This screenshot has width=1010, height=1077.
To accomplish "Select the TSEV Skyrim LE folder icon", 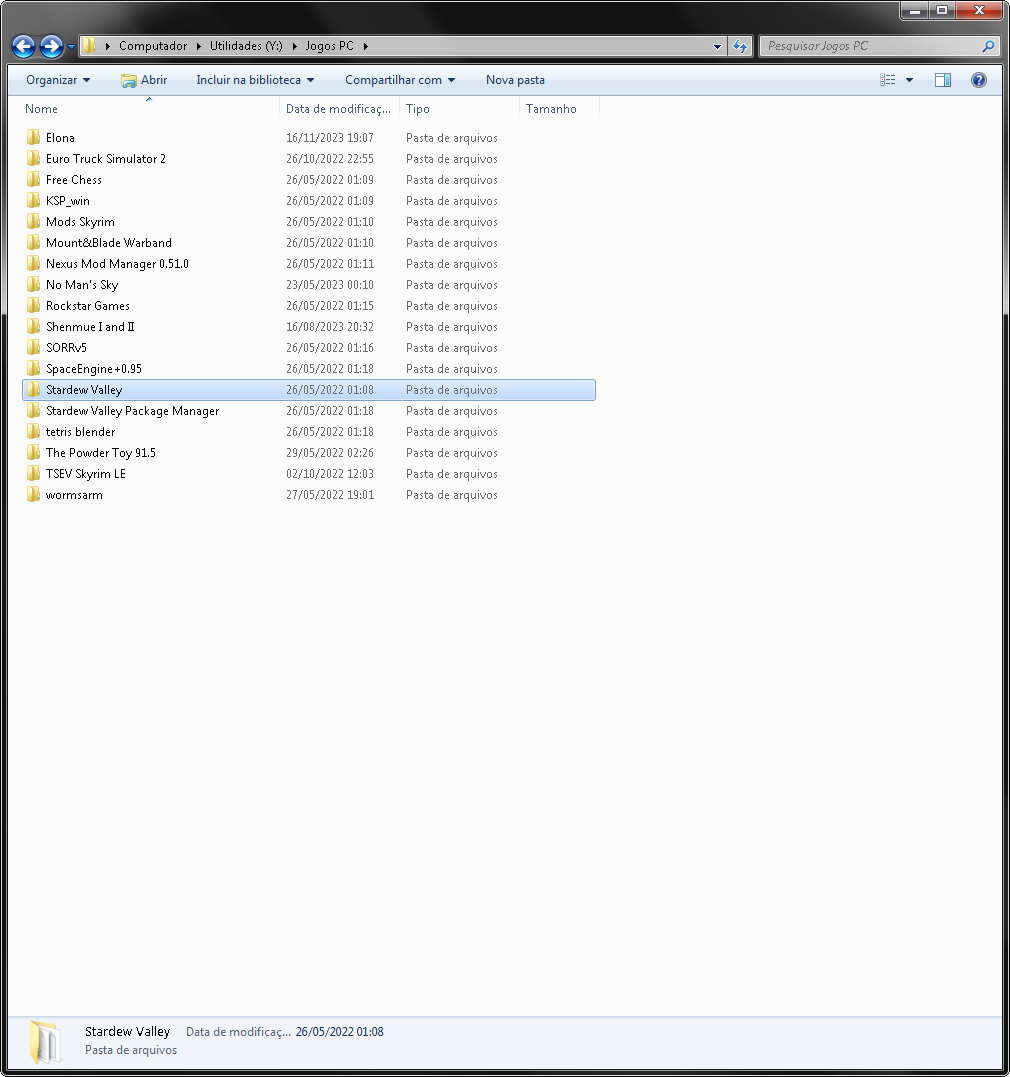I will pos(33,474).
